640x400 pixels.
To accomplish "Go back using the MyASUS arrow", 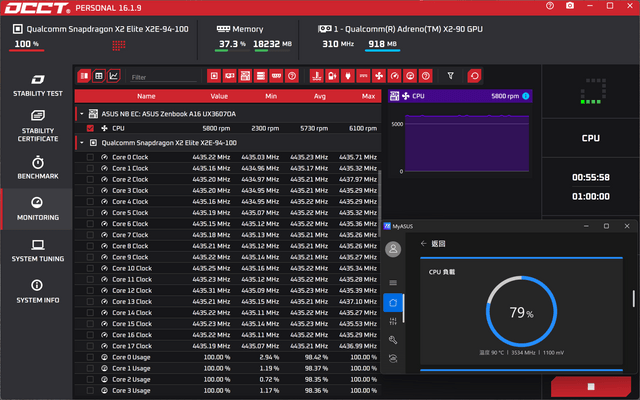I will pyautogui.click(x=423, y=243).
